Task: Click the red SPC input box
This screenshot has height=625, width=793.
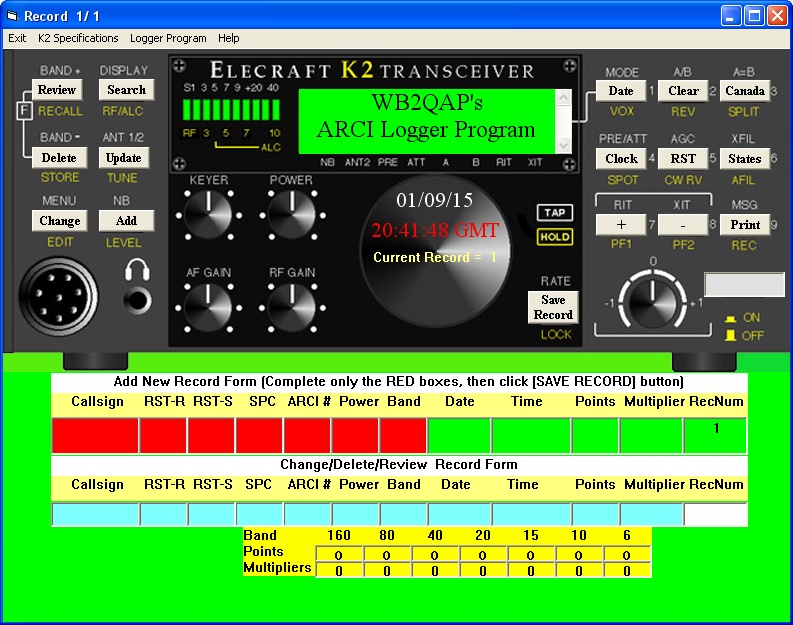Action: tap(259, 435)
